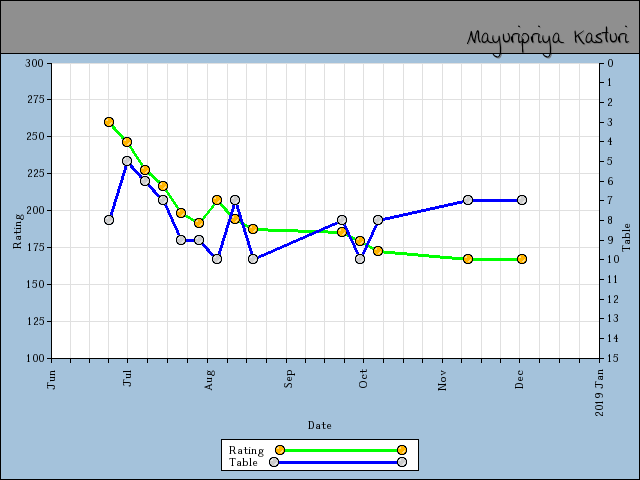The image size is (640, 480).
Task: Click the earliest gray Table point in June
Action: point(109,220)
